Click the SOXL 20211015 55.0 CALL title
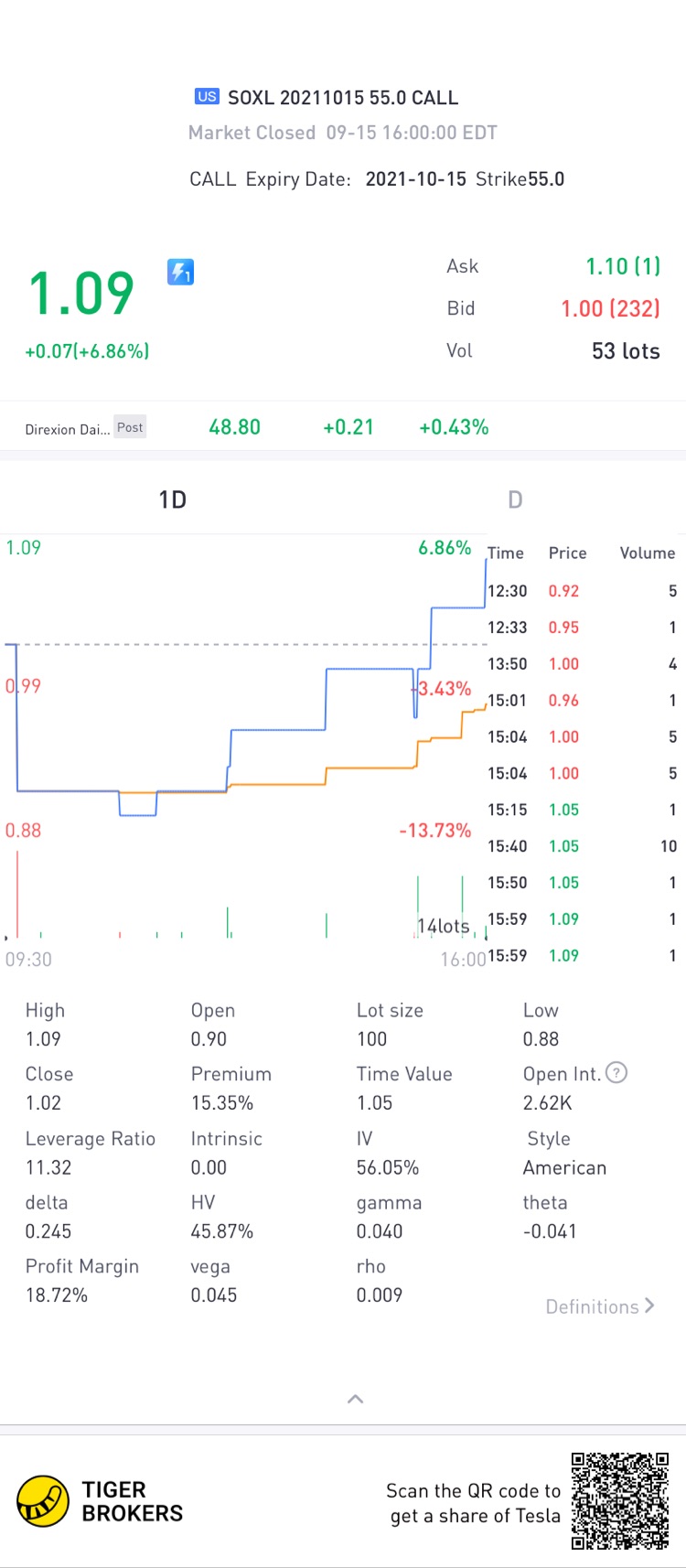The image size is (686, 1568). 342,98
